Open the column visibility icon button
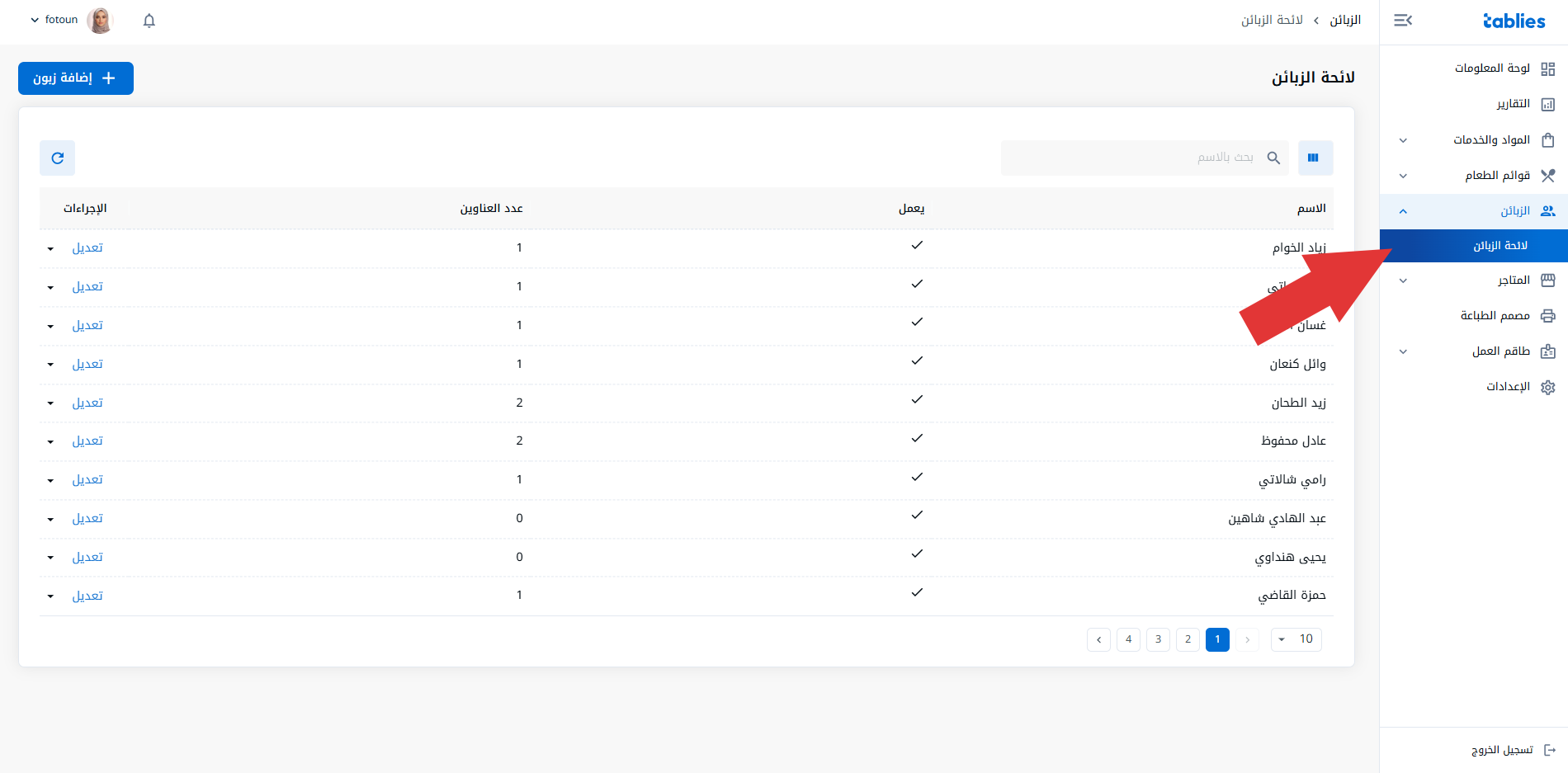This screenshot has height=773, width=1568. (1315, 158)
